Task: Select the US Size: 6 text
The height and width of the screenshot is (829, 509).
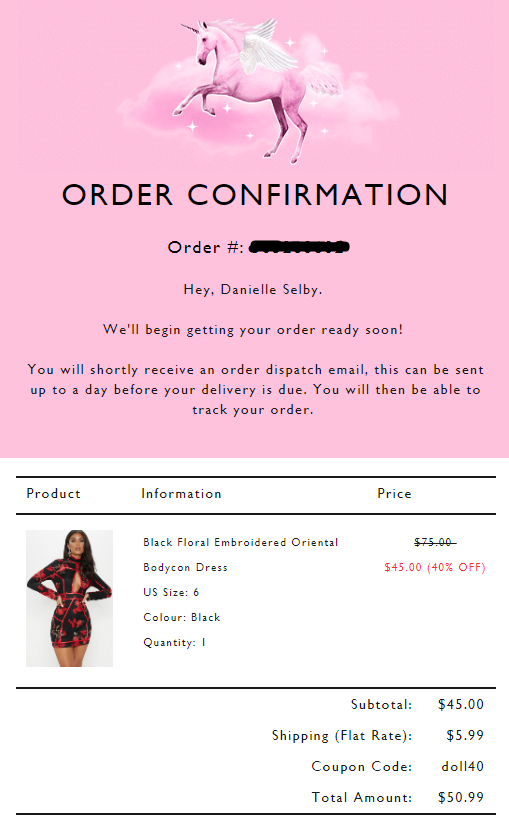Action: point(171,592)
